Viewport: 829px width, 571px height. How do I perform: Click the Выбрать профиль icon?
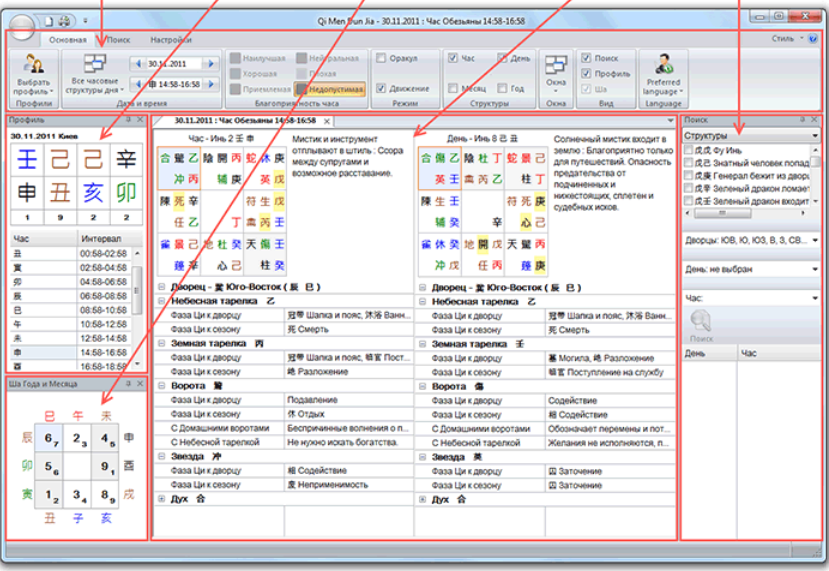(34, 67)
